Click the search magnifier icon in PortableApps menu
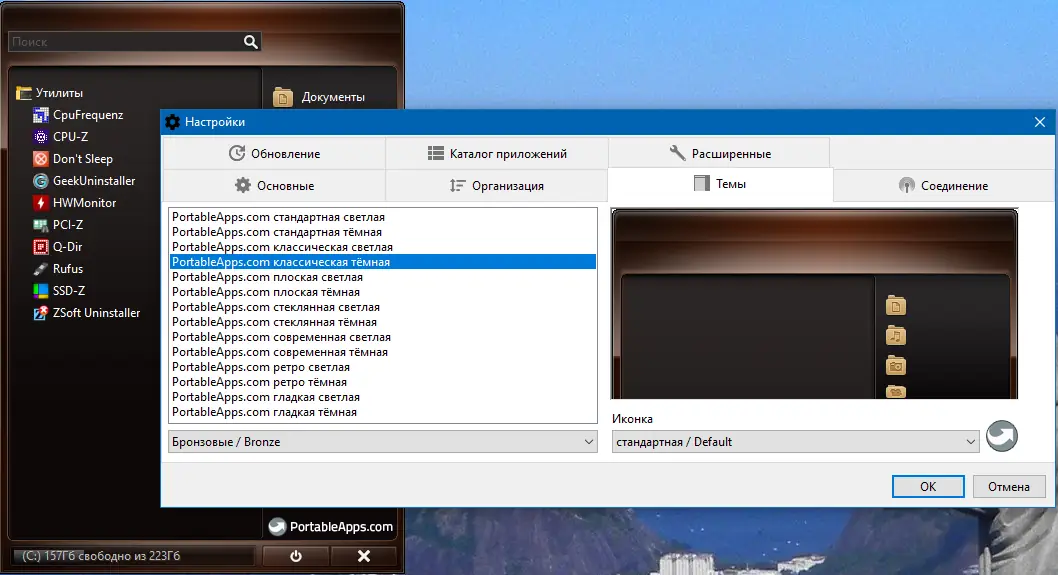The height and width of the screenshot is (575, 1058). click(x=250, y=42)
